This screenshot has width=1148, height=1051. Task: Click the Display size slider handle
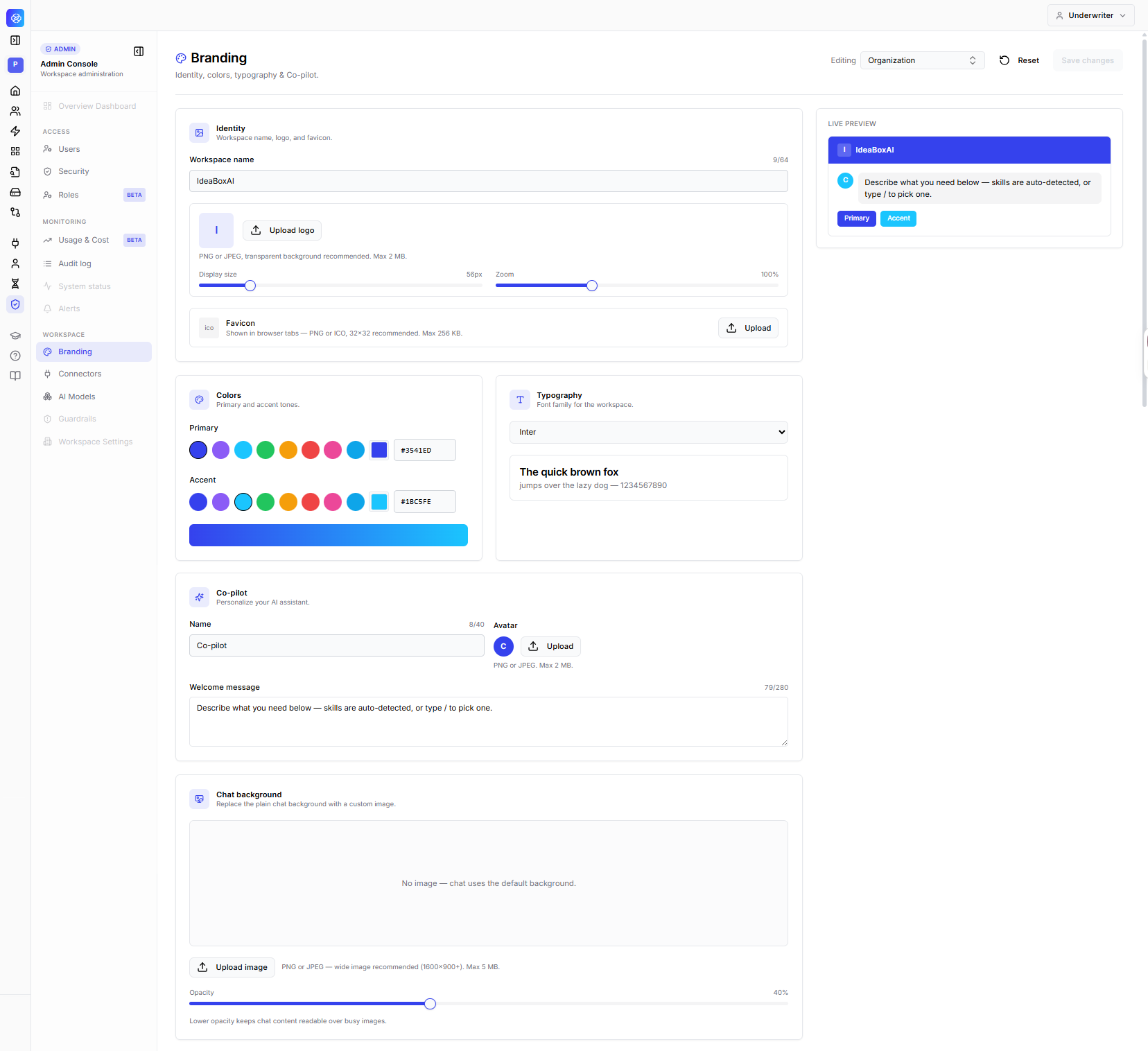250,286
